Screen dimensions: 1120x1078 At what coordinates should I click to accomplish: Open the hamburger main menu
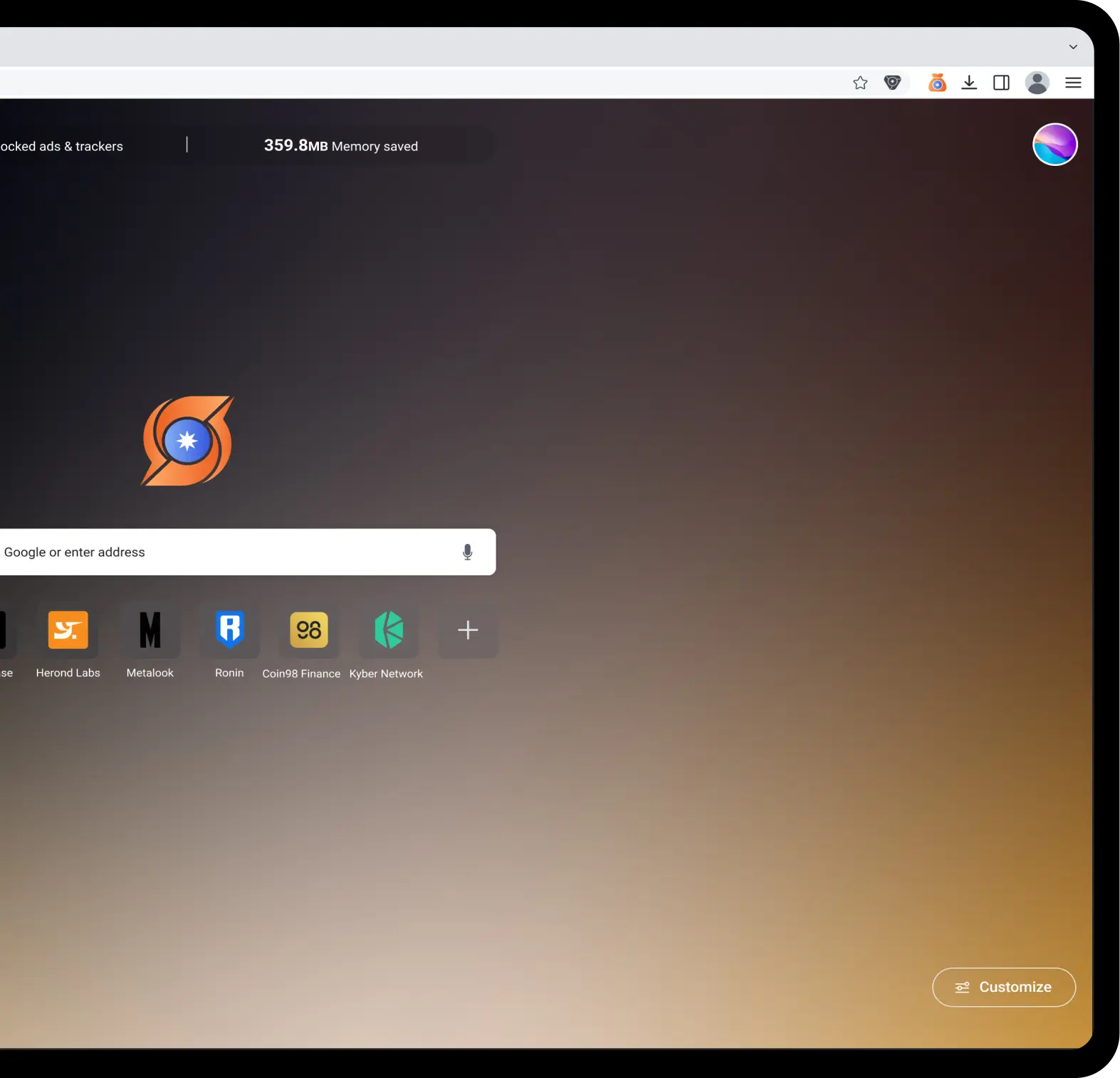(x=1073, y=83)
